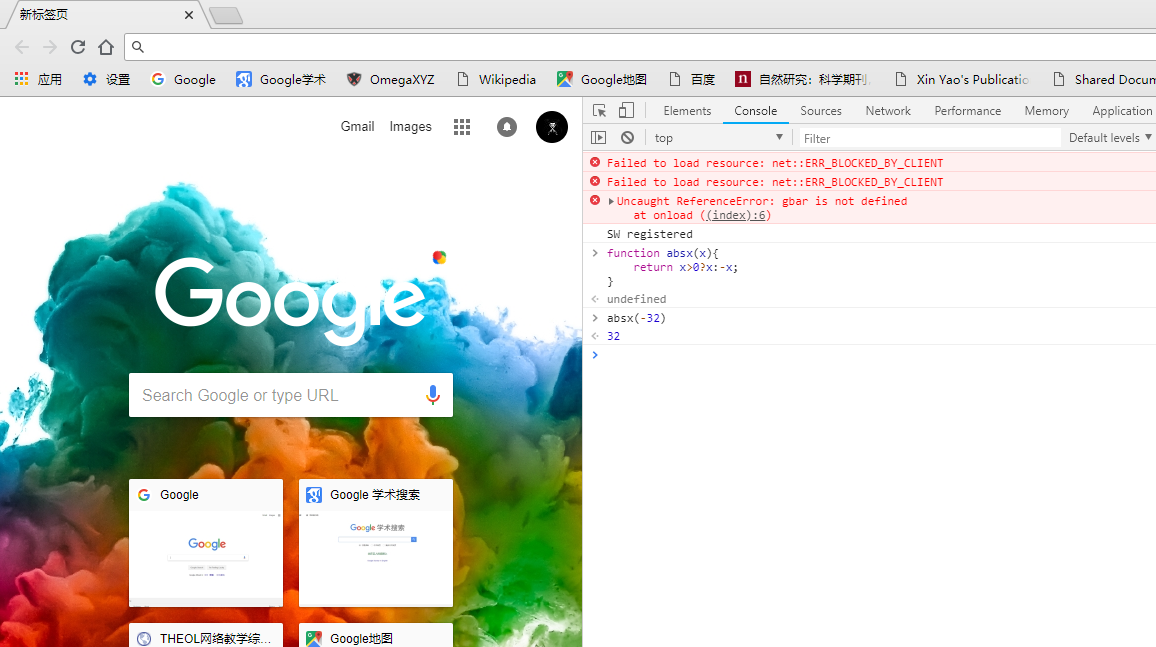Switch to the Performance tab
This screenshot has width=1156, height=647.
[x=968, y=111]
